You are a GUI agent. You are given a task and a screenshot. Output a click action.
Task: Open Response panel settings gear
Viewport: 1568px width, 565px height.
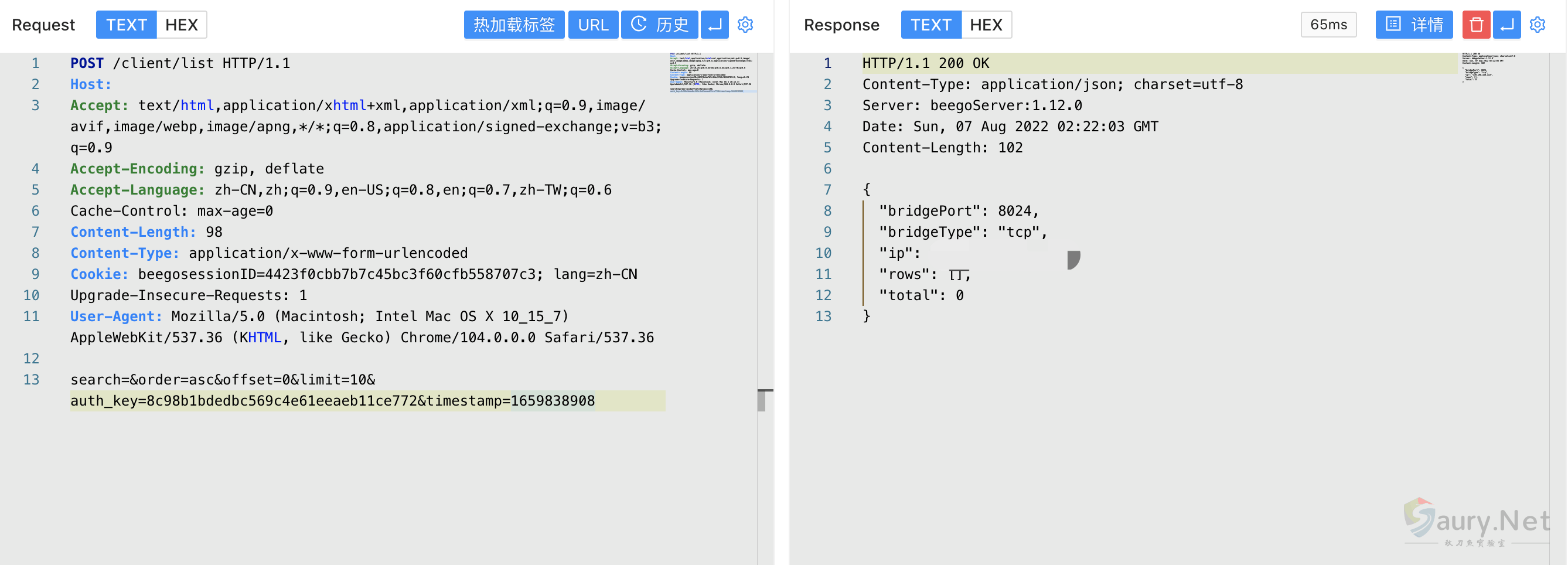tap(1538, 25)
